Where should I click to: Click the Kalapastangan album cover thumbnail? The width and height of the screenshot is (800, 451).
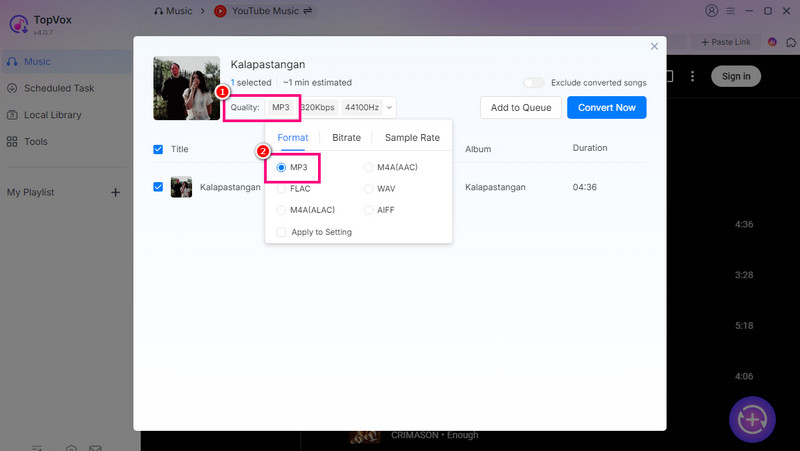coord(187,88)
